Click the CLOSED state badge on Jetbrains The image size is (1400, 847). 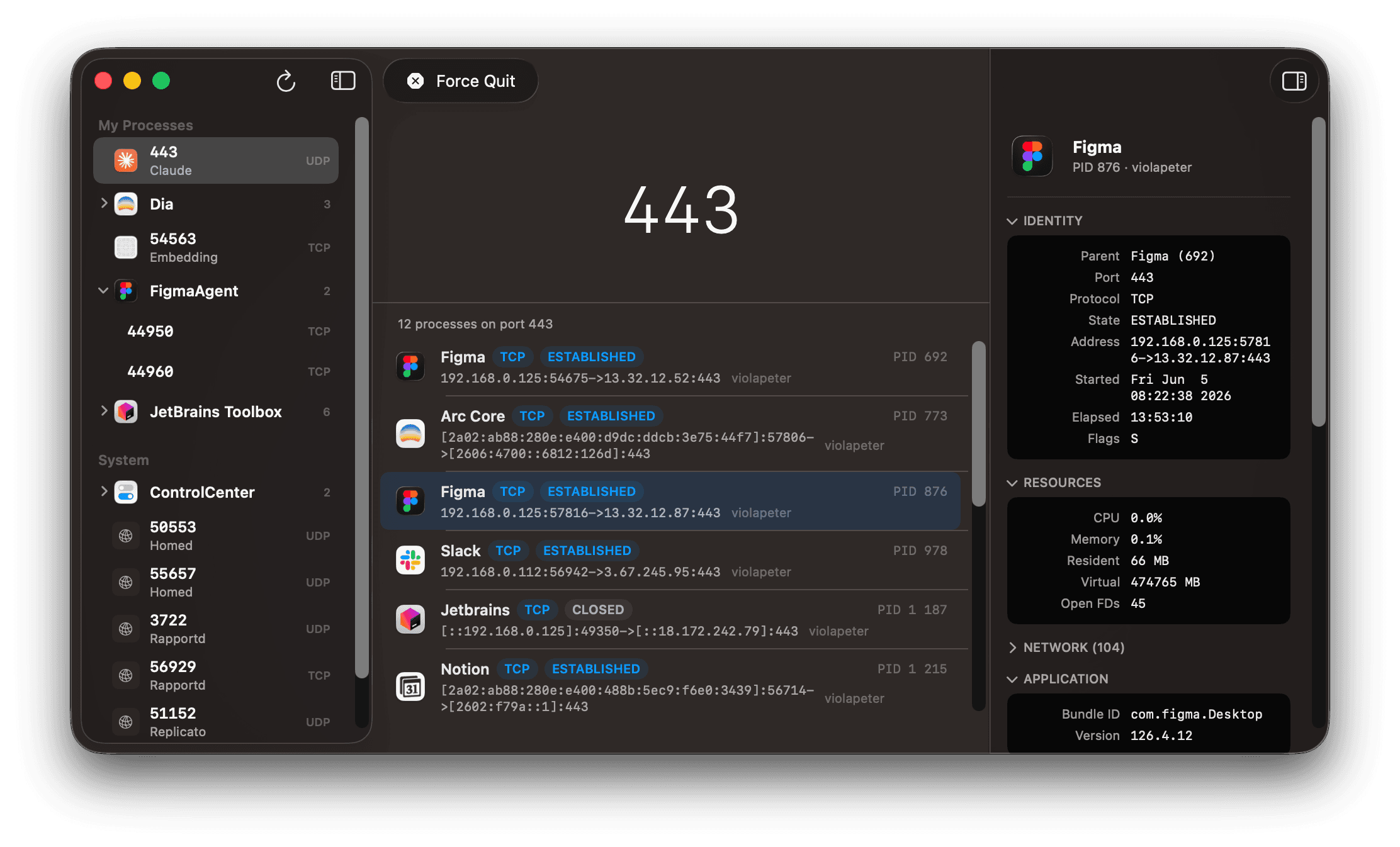coord(598,609)
